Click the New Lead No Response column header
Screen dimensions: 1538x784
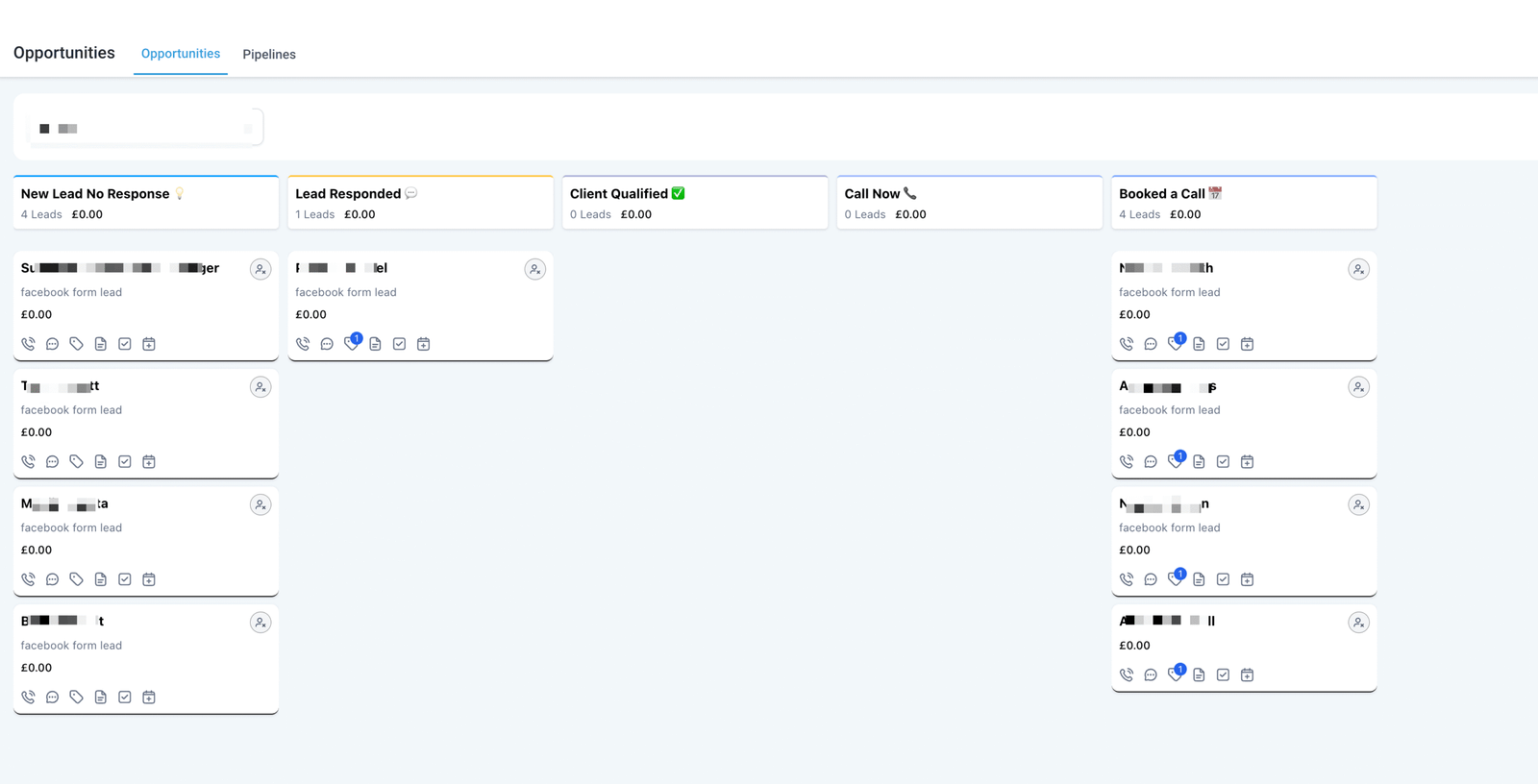coord(146,203)
